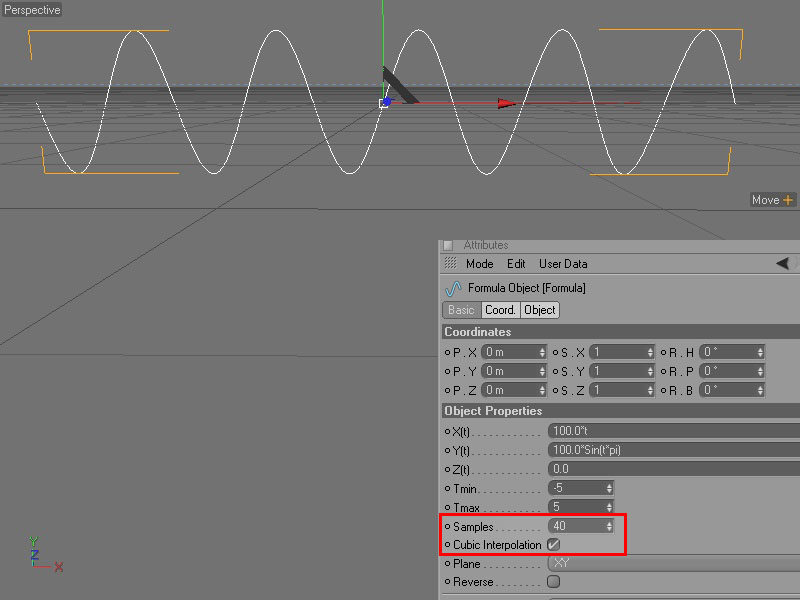Click the Move label in viewport
Screen dimensions: 800x600
tap(765, 200)
